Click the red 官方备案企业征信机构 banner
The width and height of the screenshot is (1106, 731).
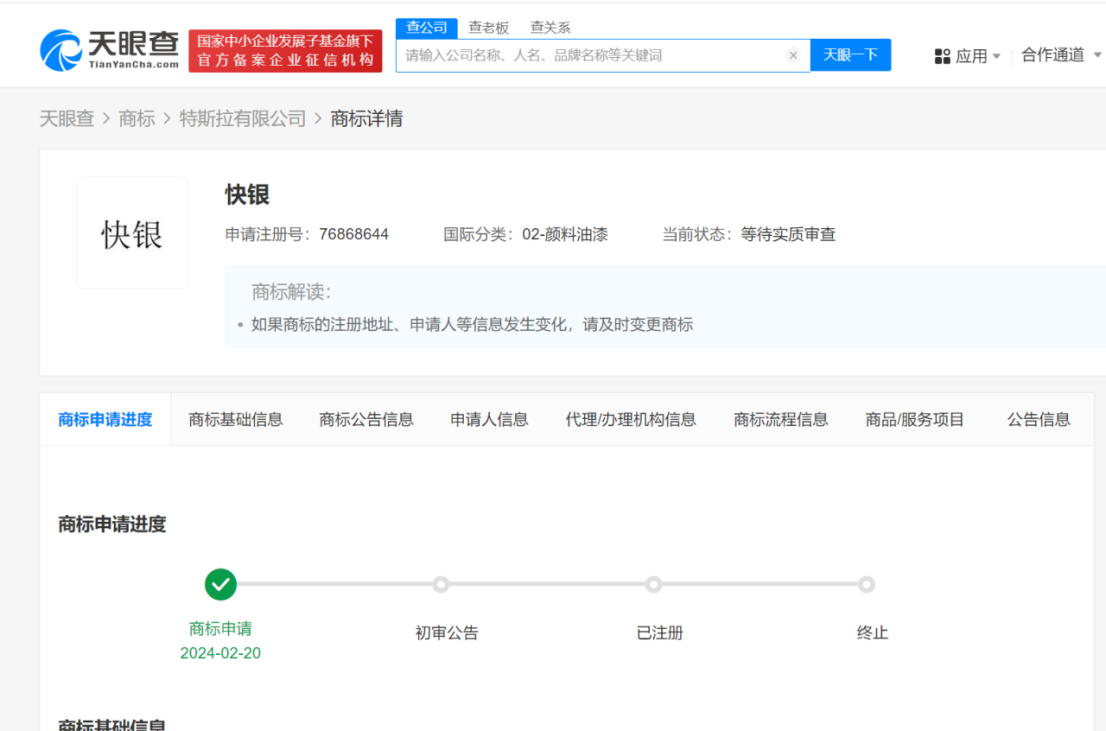coord(285,51)
